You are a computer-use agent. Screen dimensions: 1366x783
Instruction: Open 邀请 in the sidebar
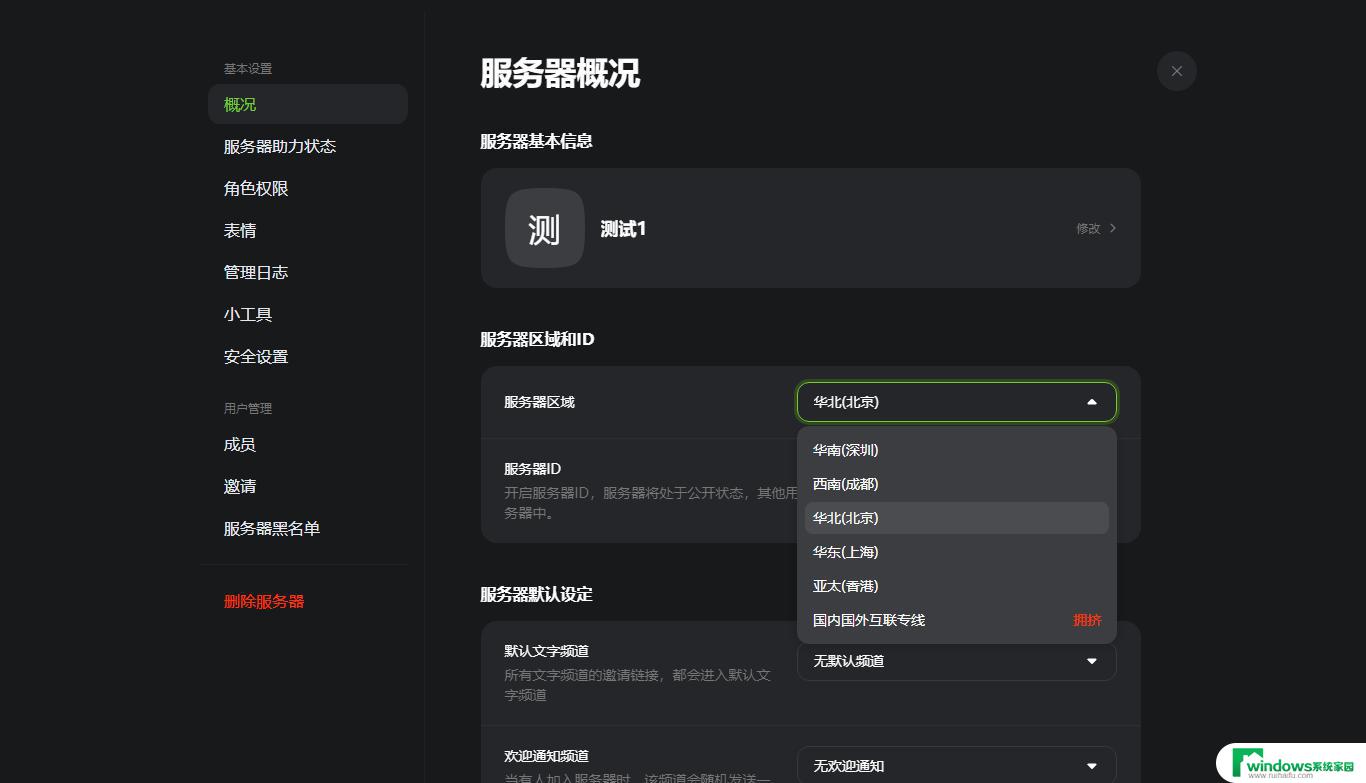(x=308, y=486)
